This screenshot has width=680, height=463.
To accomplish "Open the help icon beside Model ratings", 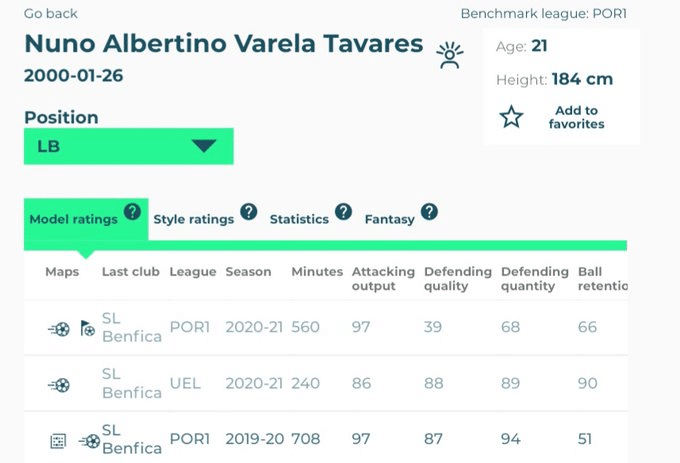I will click(132, 212).
